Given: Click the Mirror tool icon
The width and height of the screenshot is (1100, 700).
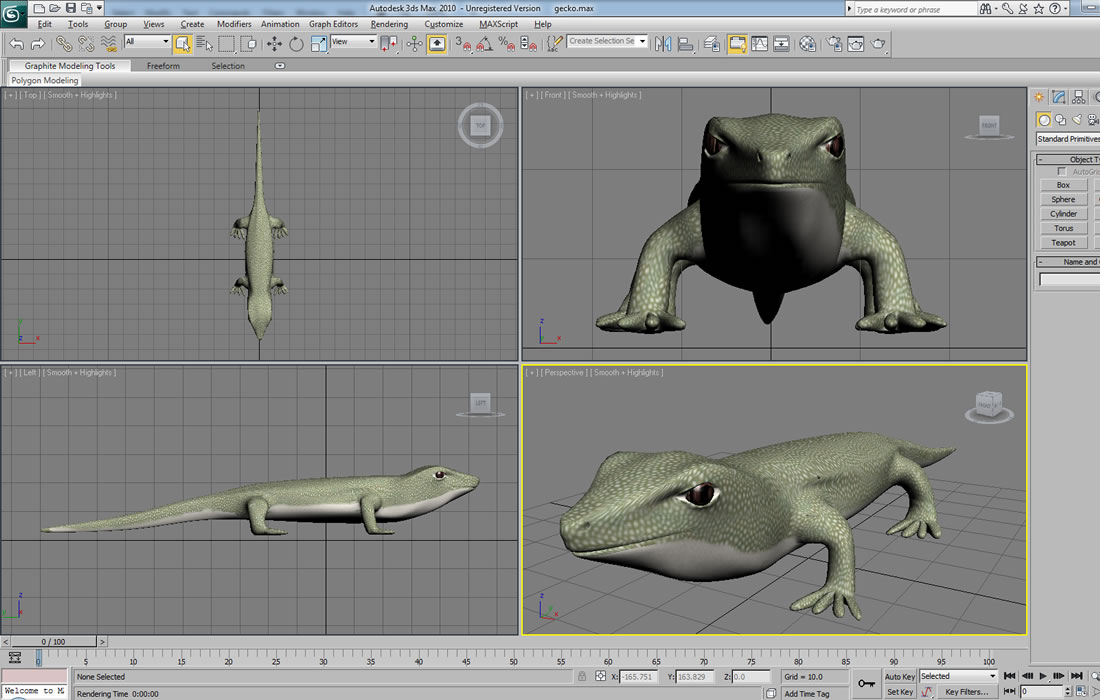Looking at the screenshot, I should tap(663, 44).
